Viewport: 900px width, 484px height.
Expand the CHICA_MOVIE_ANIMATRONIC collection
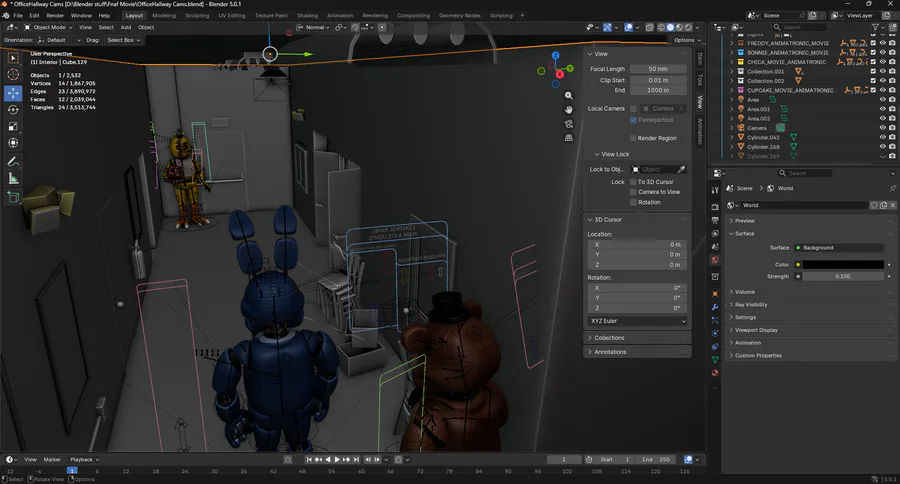731,62
